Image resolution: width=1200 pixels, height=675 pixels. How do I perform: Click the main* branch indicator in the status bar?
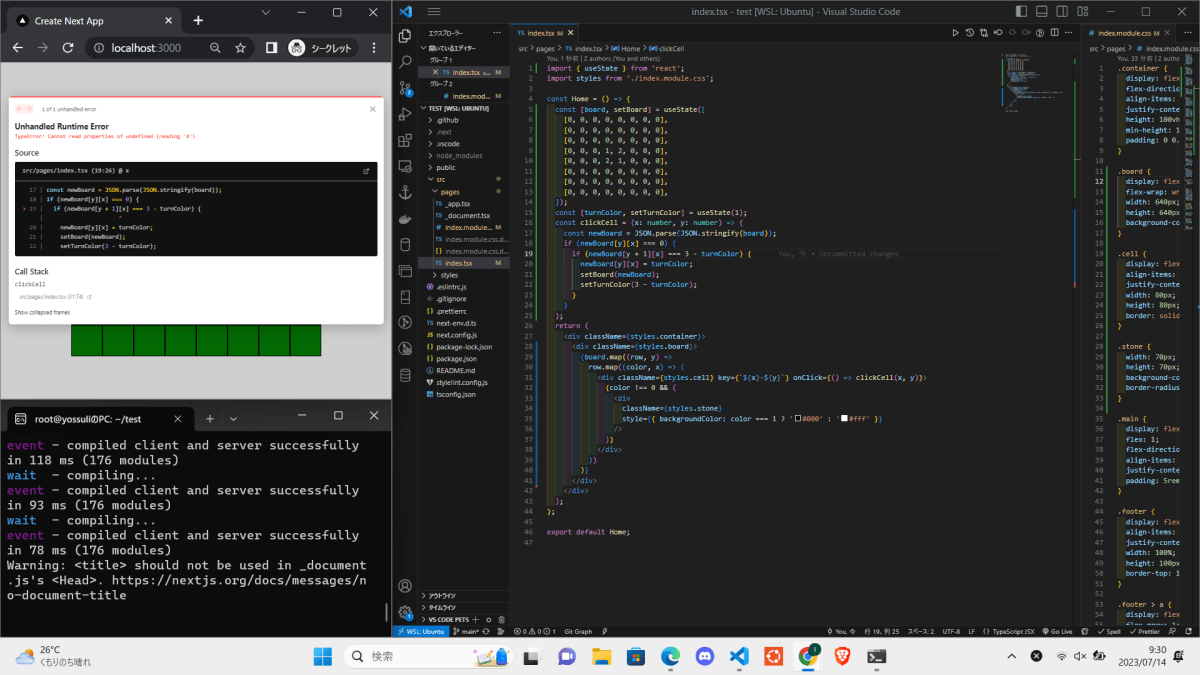click(x=467, y=632)
